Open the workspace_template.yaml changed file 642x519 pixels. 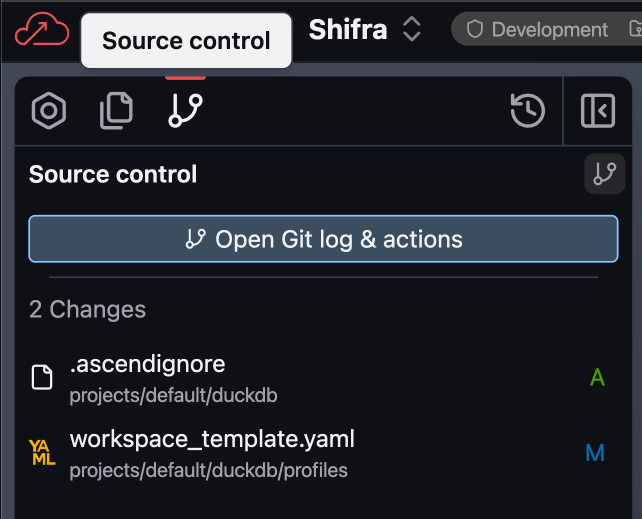pyautogui.click(x=212, y=439)
